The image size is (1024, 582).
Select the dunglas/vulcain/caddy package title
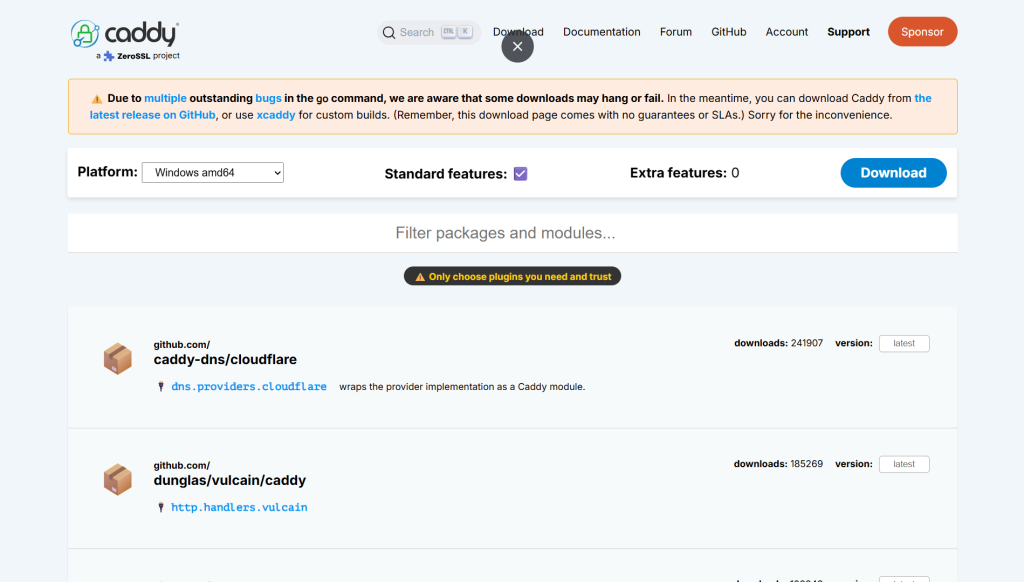pos(229,480)
